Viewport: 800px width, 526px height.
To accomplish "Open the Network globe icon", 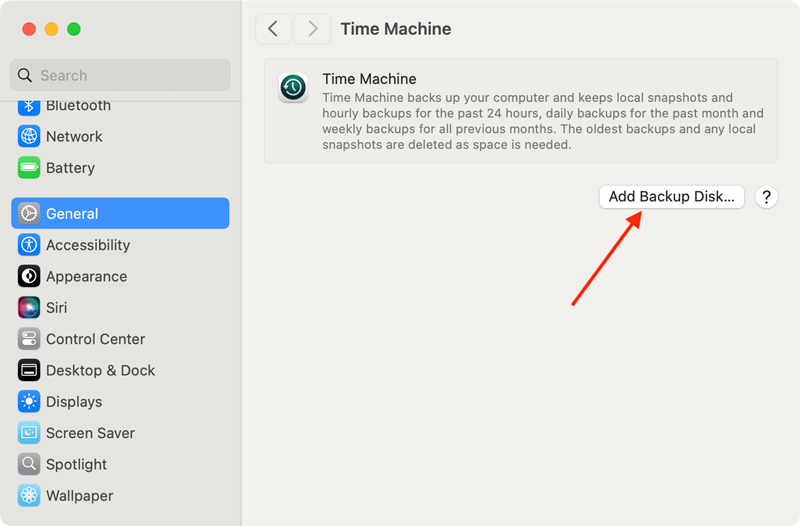I will click(29, 136).
